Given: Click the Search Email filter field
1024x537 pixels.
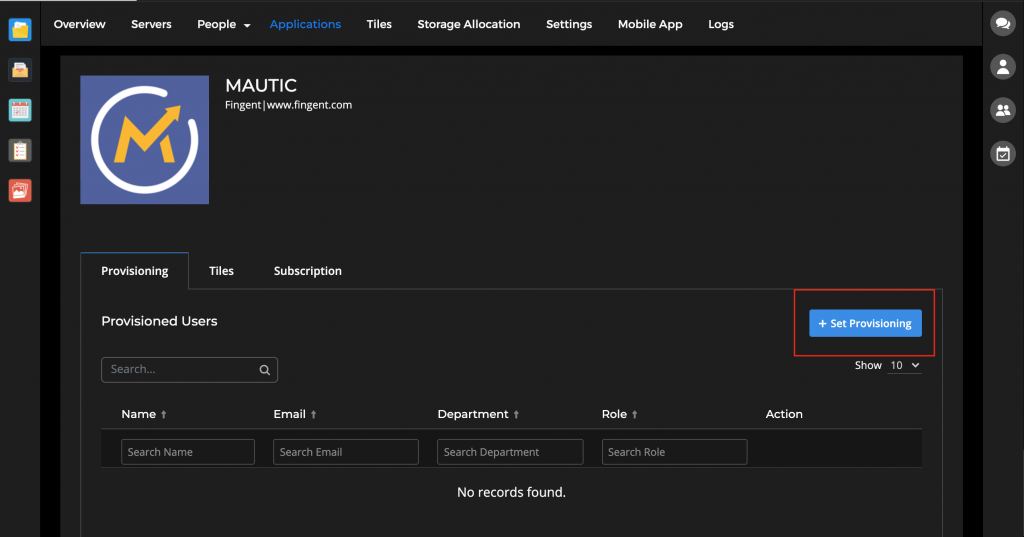Looking at the screenshot, I should click(345, 452).
